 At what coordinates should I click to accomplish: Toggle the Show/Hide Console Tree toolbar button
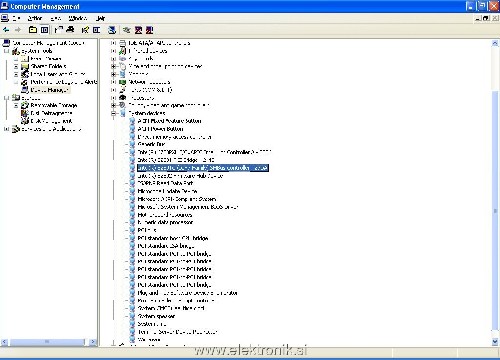[x=44, y=30]
